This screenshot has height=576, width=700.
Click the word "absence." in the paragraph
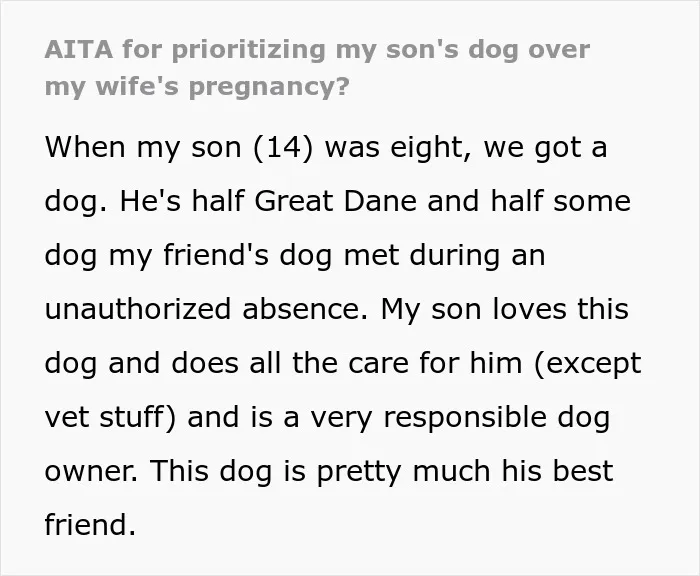point(305,309)
